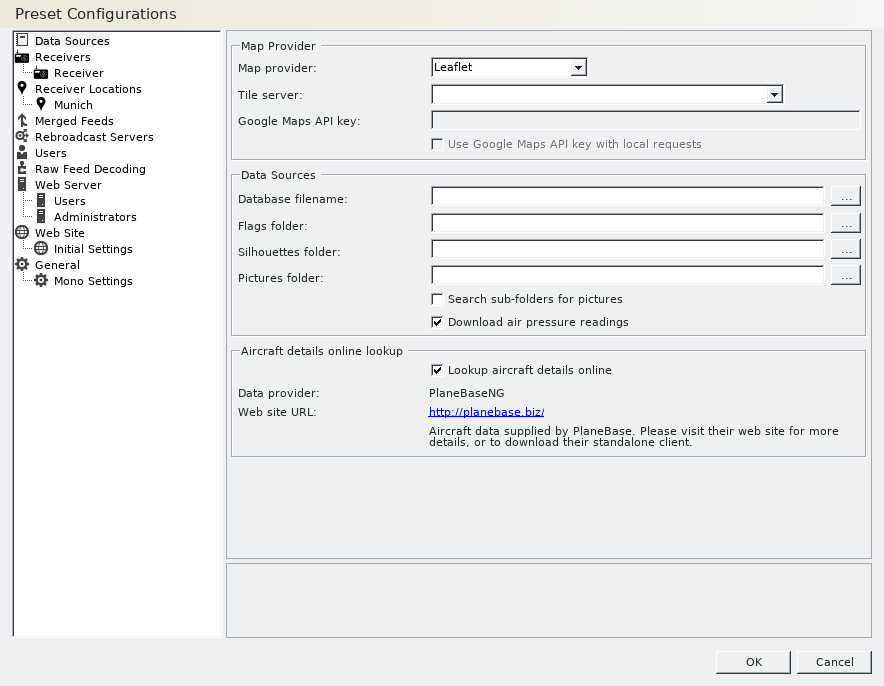Open Administrators under Web Server
The height and width of the screenshot is (686, 884).
95,217
